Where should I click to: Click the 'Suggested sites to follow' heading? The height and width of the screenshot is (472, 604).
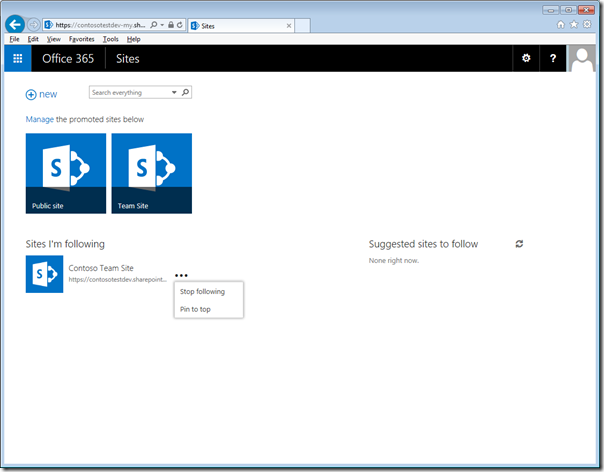(423, 244)
